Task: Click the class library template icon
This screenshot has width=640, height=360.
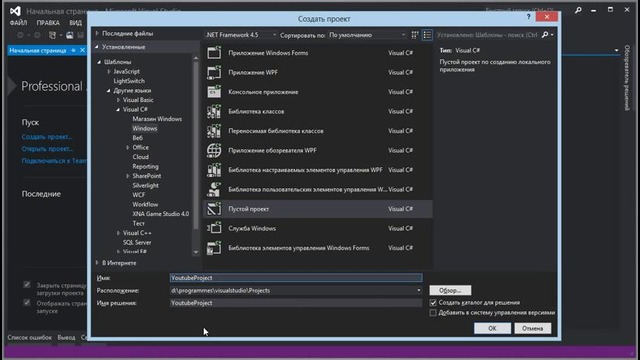Action: pos(214,111)
